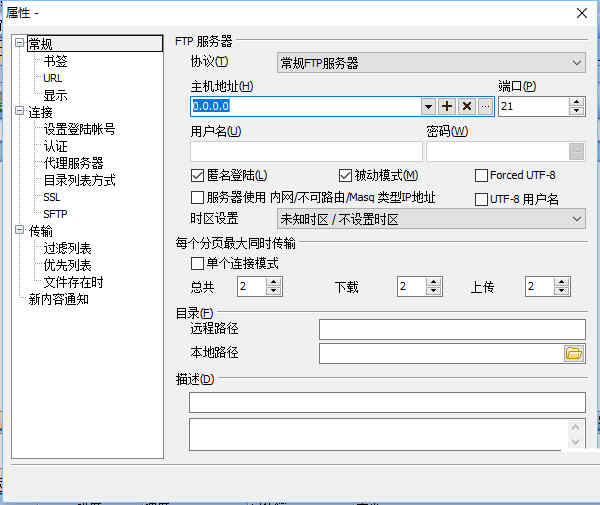Open 文件存在时 settings page

tap(73, 282)
